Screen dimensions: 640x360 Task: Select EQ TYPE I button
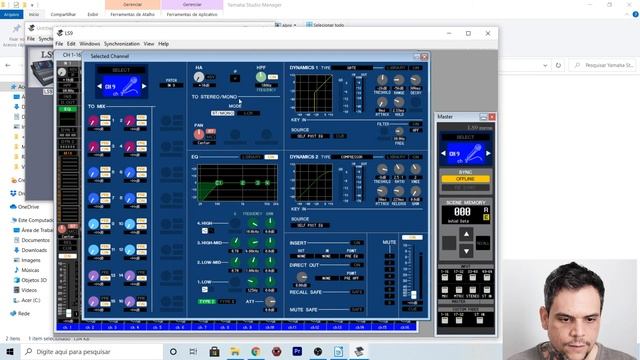[207, 302]
